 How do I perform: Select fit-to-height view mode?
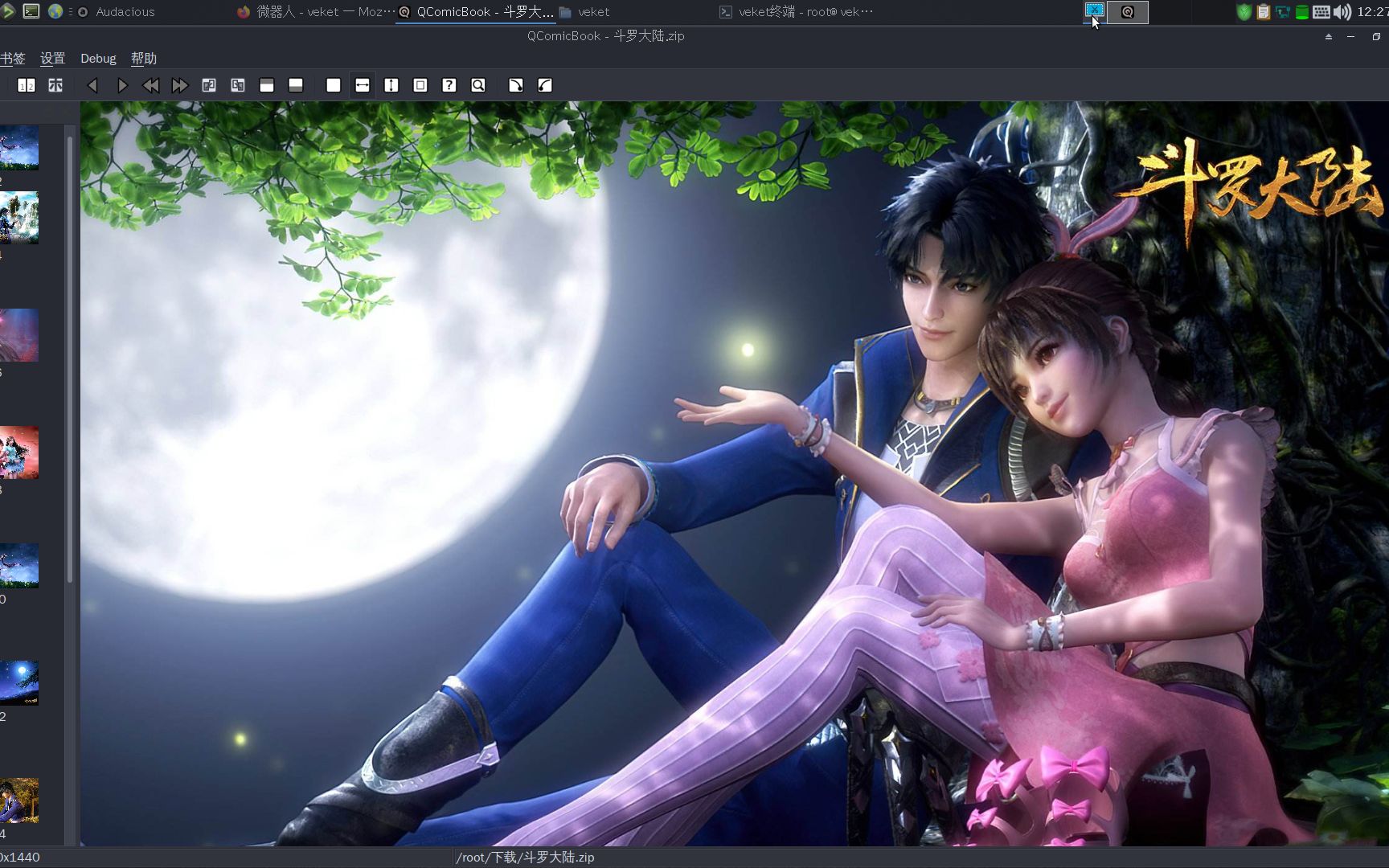(391, 85)
